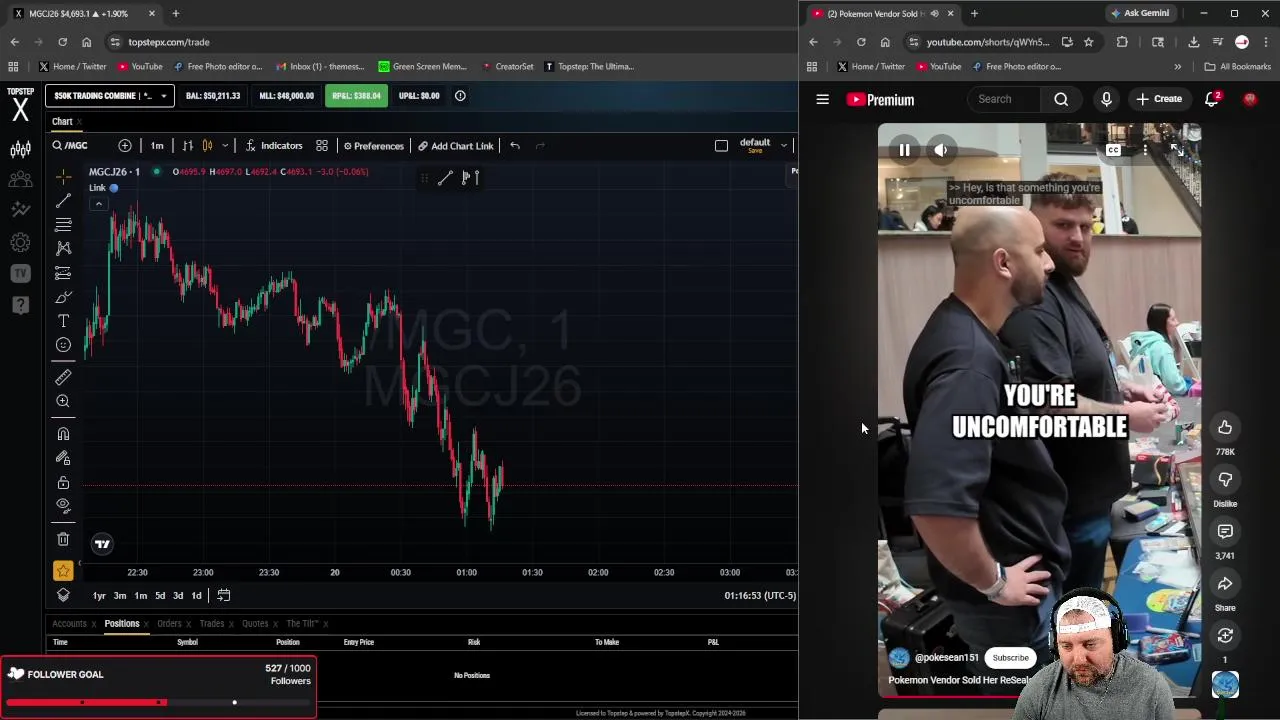Open the settings gear in TopstepX sidebar
The height and width of the screenshot is (720, 1280).
pyautogui.click(x=20, y=242)
